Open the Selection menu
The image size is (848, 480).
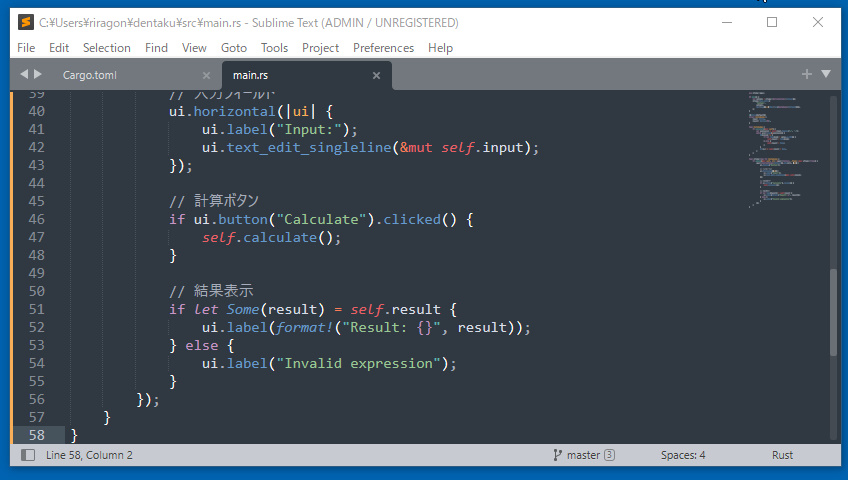(x=106, y=47)
